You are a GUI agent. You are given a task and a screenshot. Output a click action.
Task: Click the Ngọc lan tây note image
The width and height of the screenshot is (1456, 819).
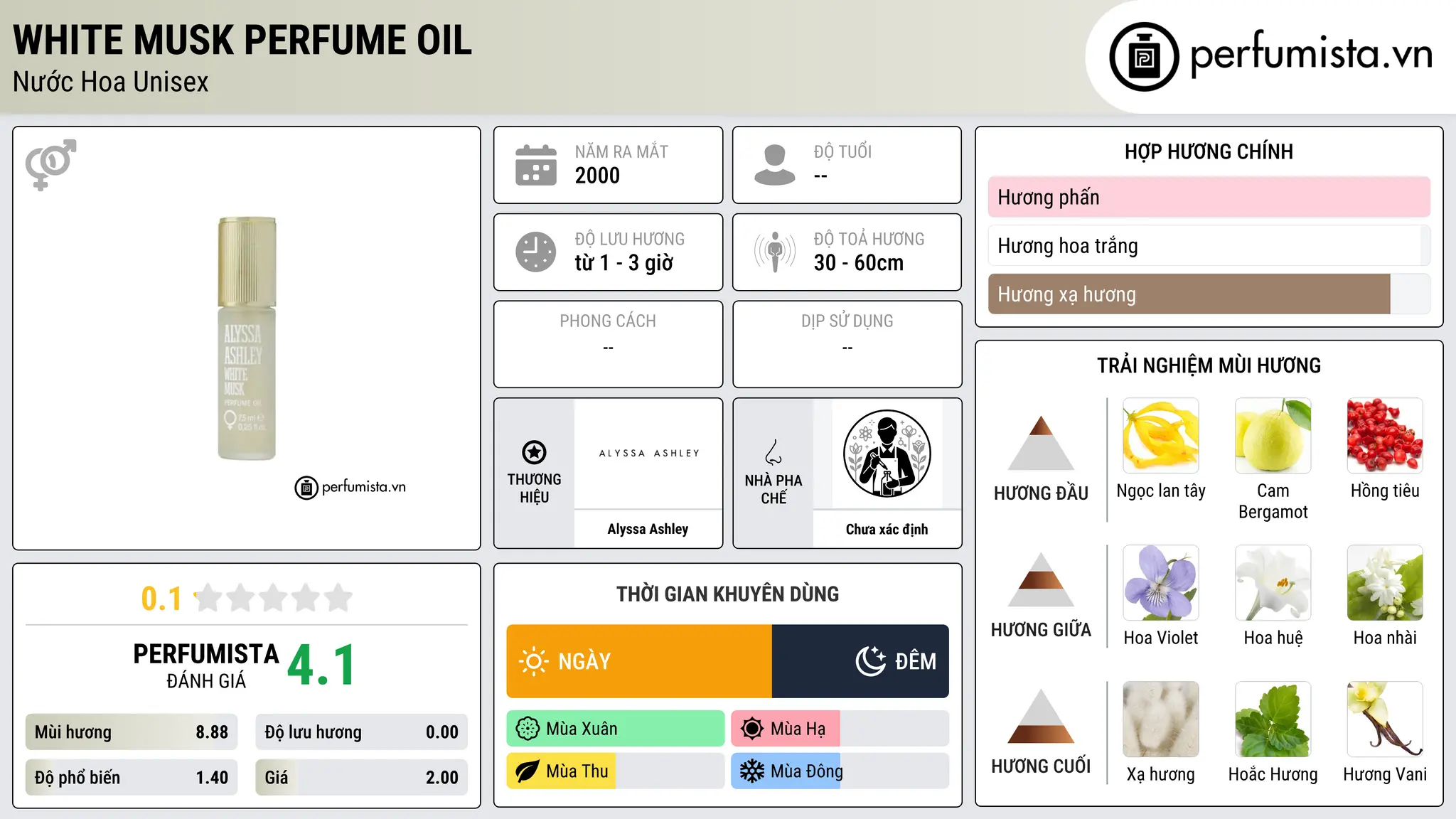(x=1161, y=436)
